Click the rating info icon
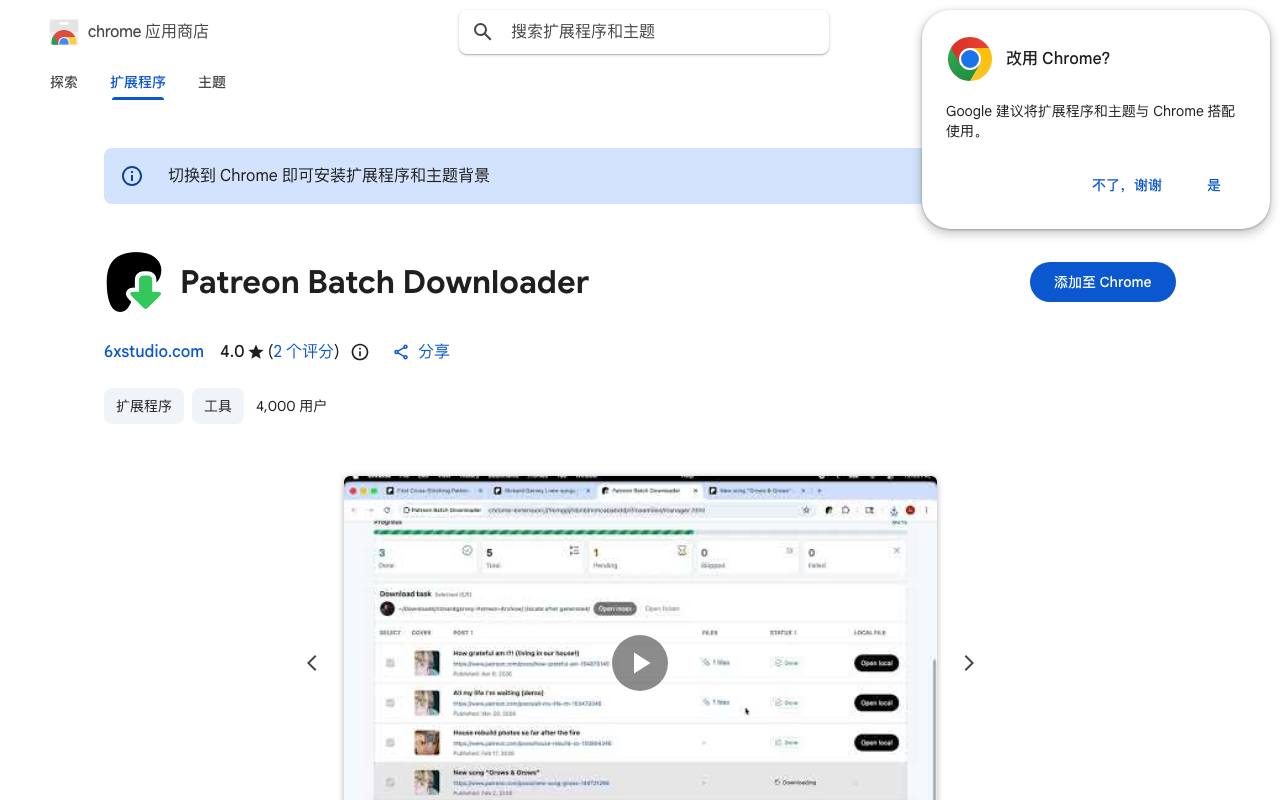Viewport: 1280px width, 800px height. pyautogui.click(x=360, y=352)
